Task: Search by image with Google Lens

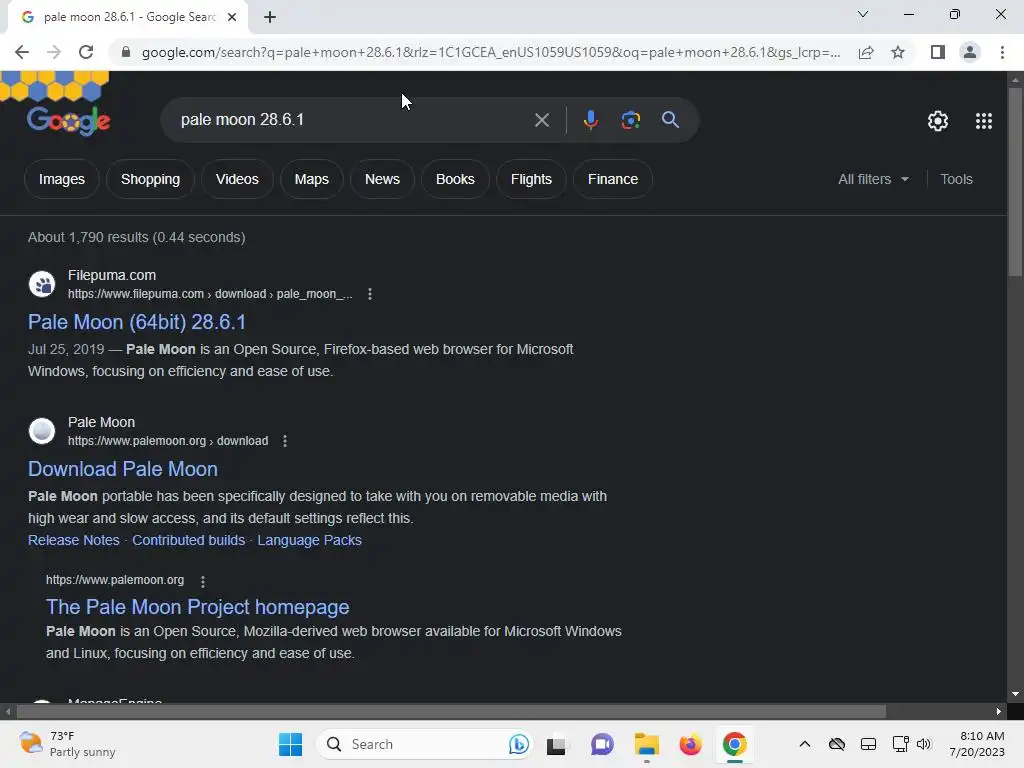Action: [630, 120]
